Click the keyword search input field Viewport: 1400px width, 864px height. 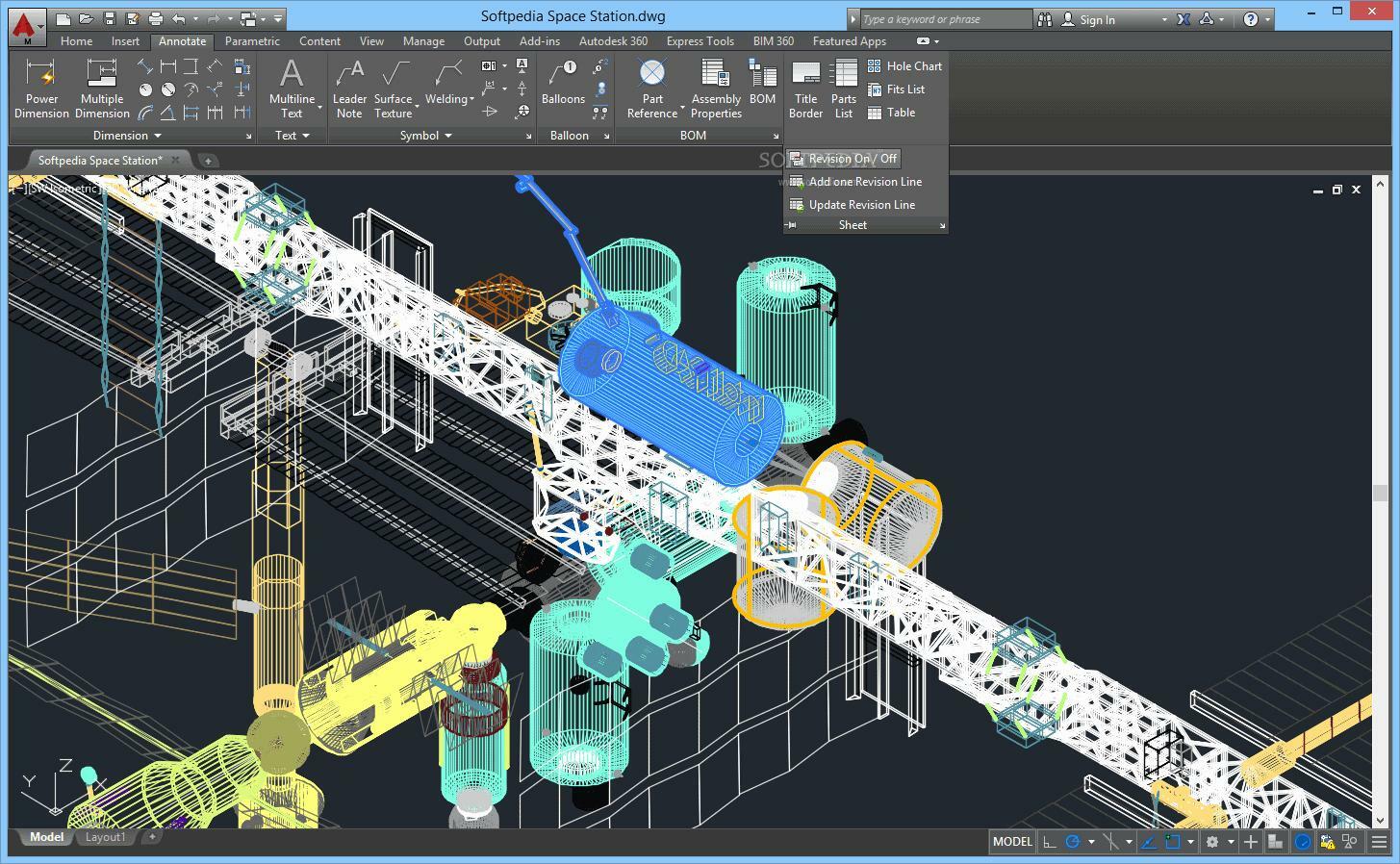click(945, 19)
